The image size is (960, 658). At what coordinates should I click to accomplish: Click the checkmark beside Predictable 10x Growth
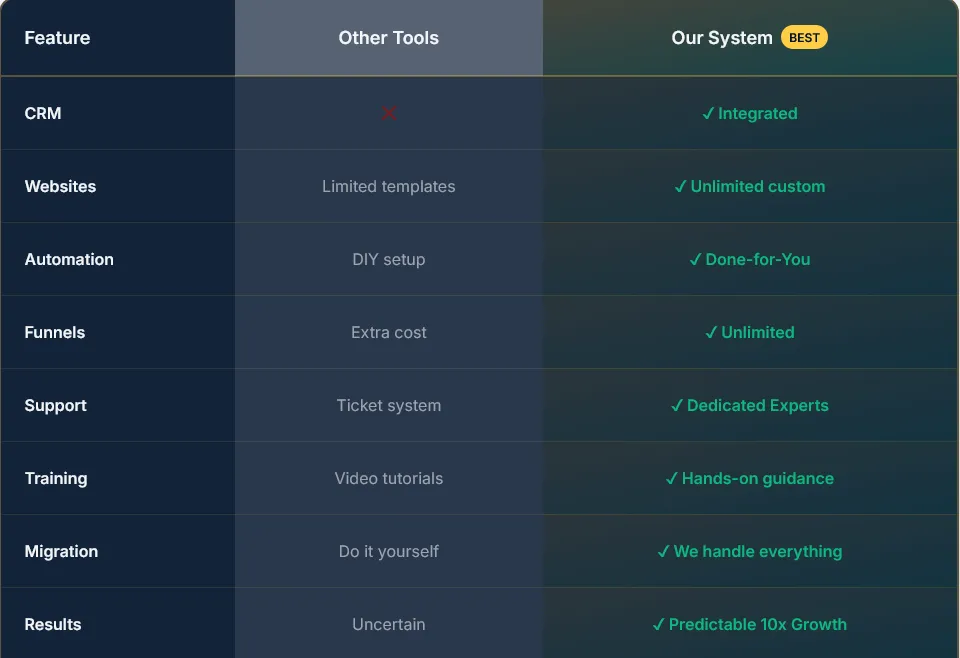659,625
